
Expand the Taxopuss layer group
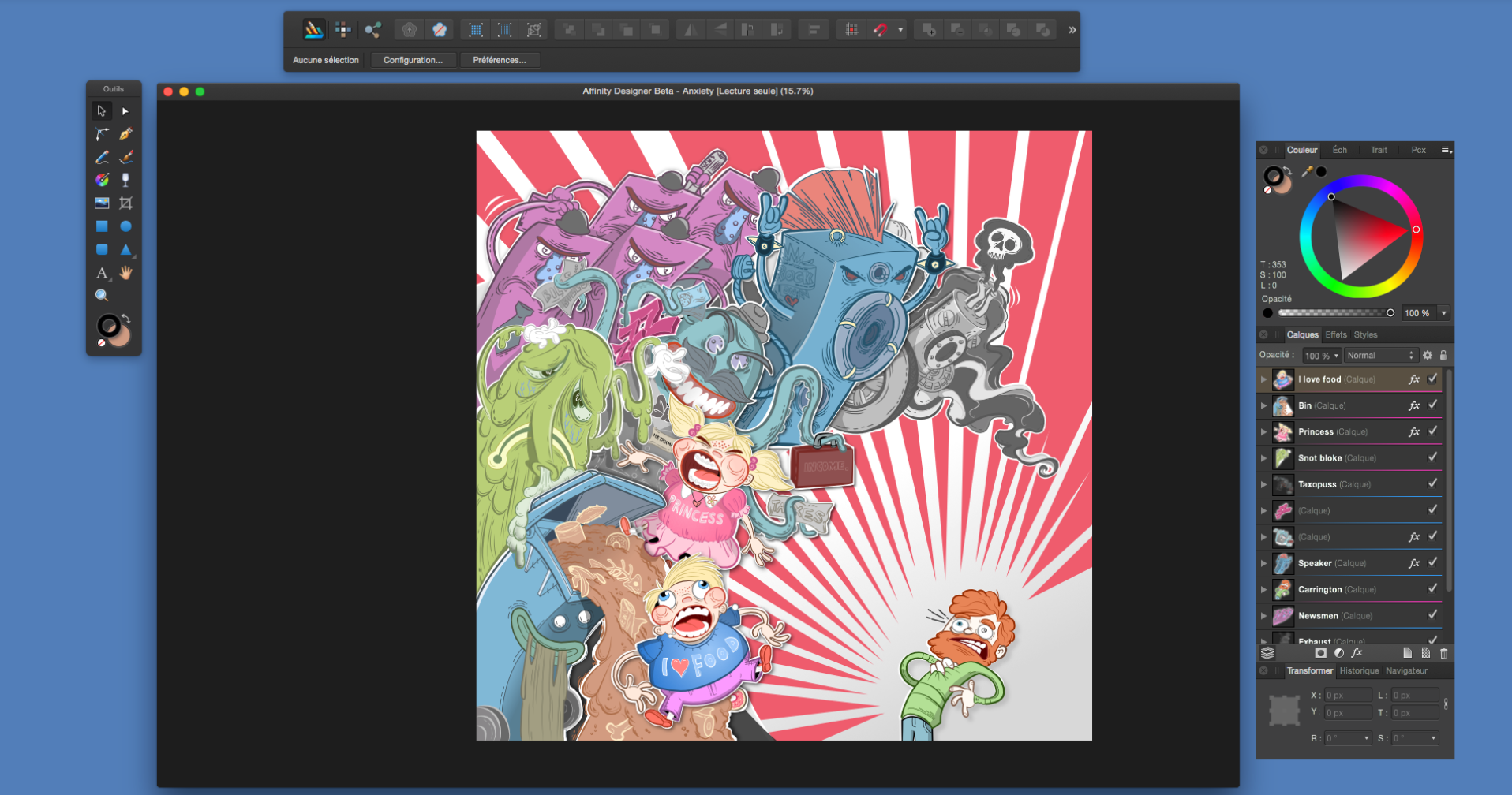tap(1263, 484)
